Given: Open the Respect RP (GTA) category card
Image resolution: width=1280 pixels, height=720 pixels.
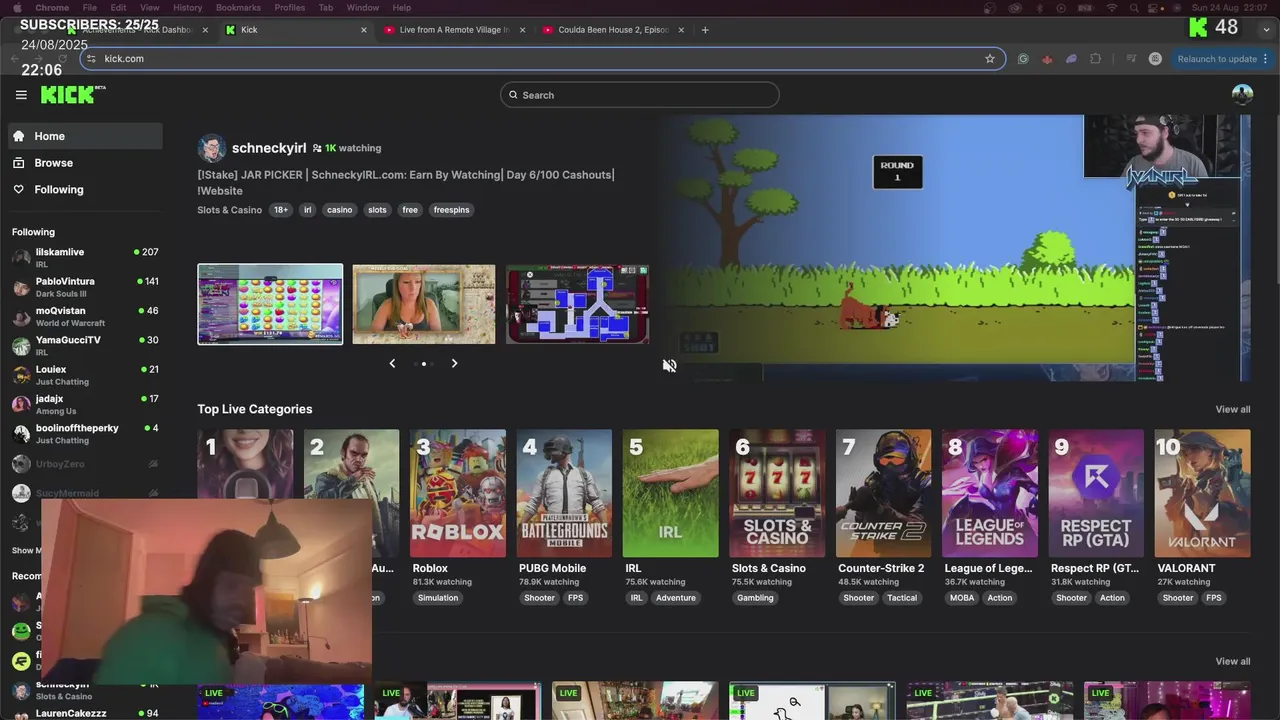Looking at the screenshot, I should click(x=1096, y=494).
